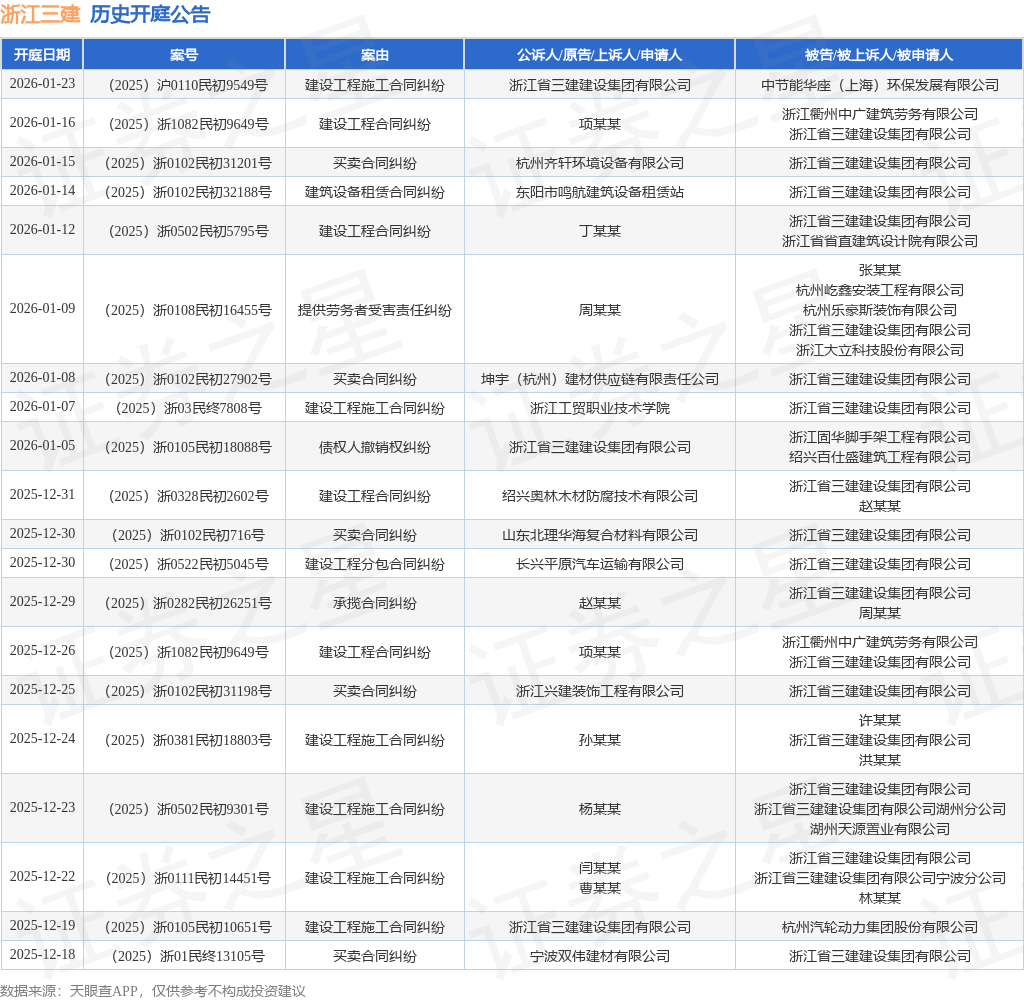
Task: Click defendant 浙江省三建建设集团有限公司湖州分公司
Action: click(x=880, y=809)
